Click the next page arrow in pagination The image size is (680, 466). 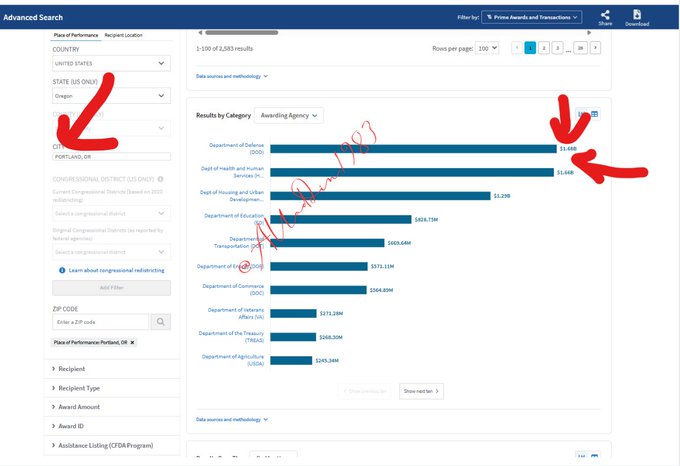coord(595,47)
